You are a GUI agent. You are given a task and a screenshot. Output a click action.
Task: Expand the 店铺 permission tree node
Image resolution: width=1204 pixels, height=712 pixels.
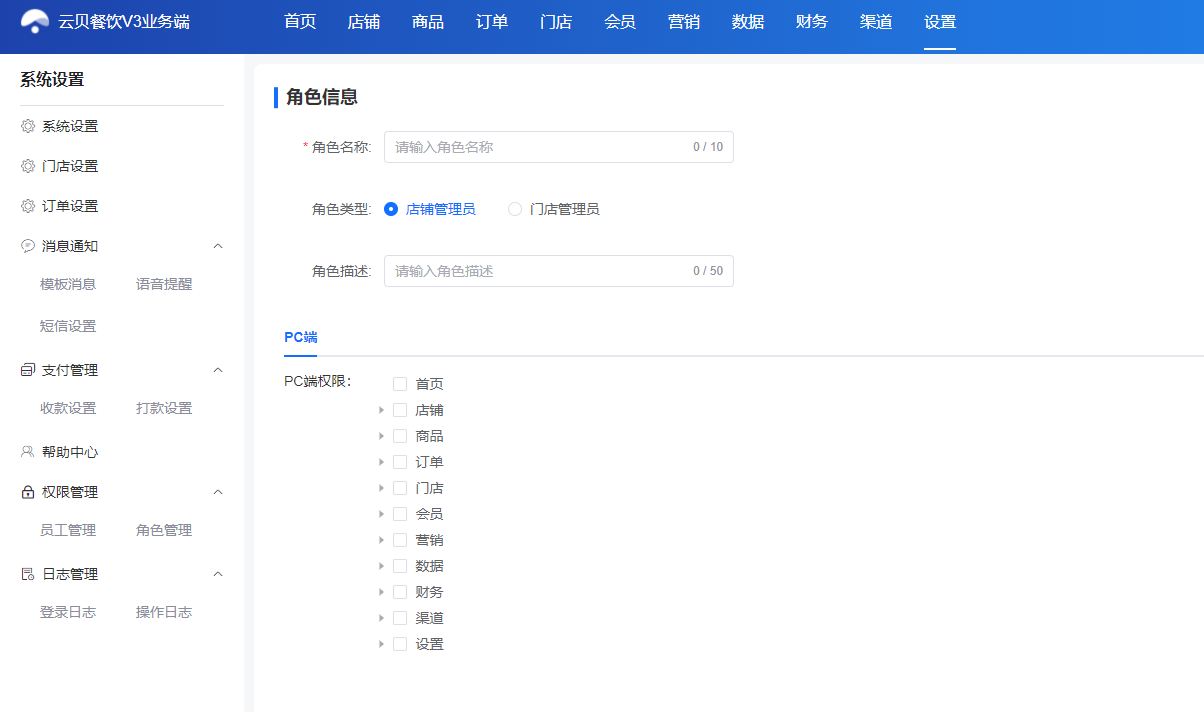coord(381,410)
